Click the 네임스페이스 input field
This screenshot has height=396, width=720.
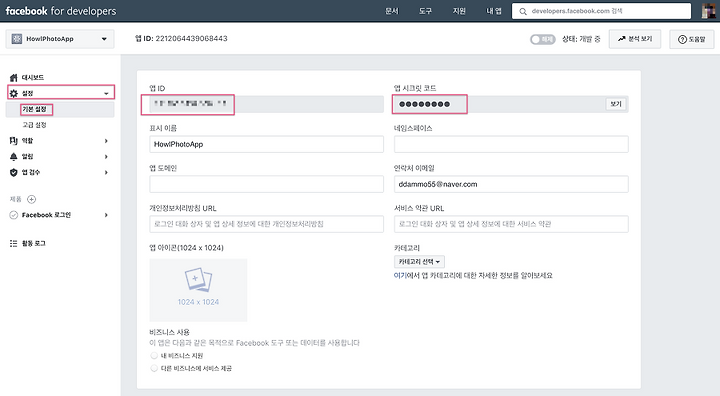[x=511, y=144]
